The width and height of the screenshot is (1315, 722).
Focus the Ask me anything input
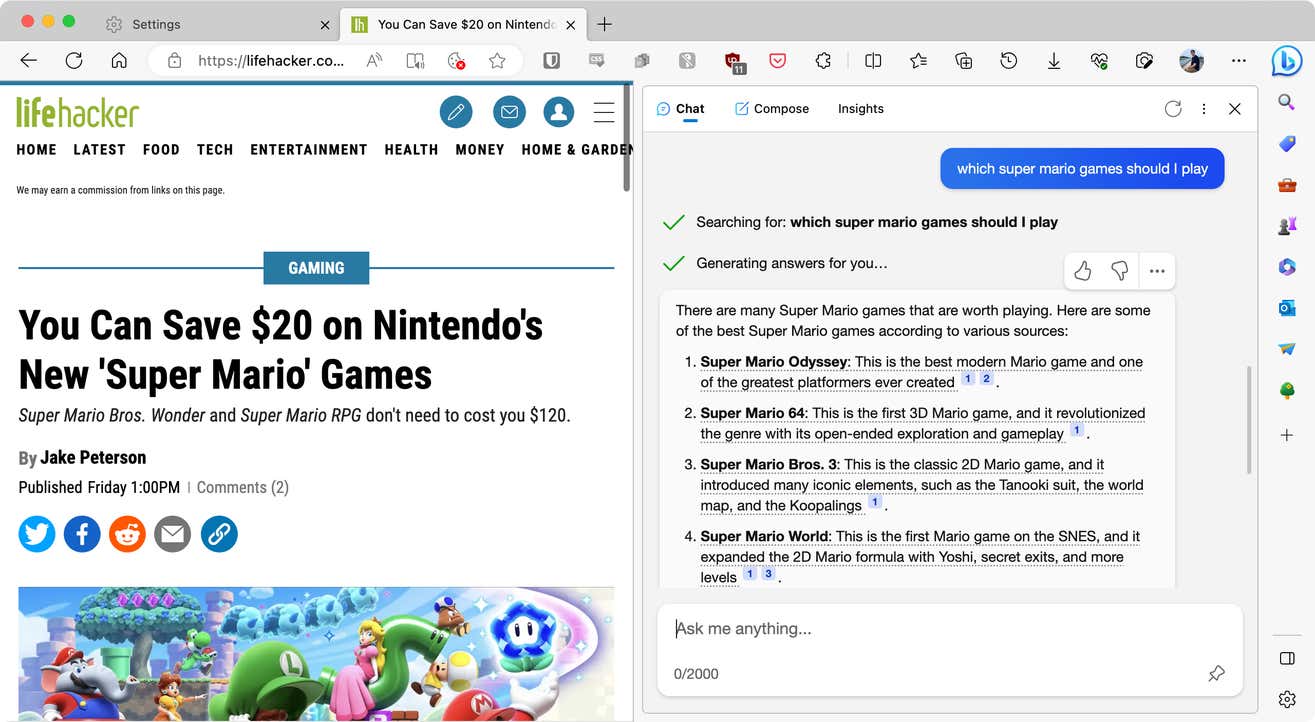[x=949, y=629]
